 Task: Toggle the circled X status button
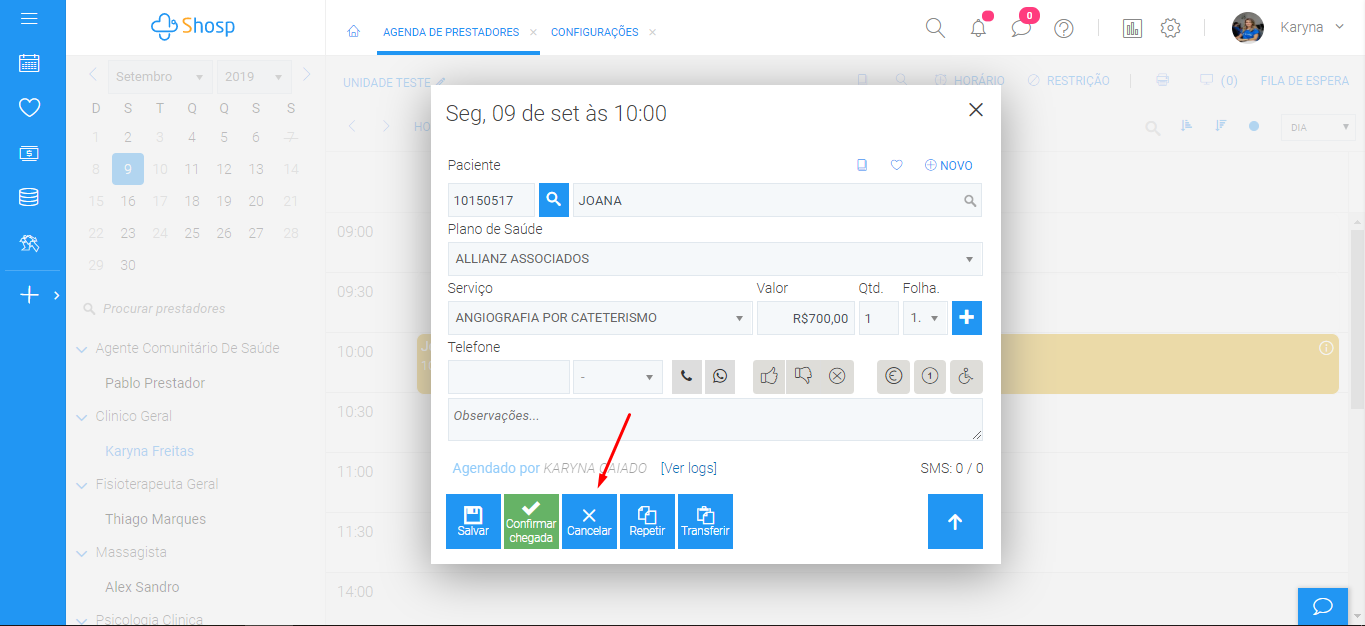tap(838, 377)
